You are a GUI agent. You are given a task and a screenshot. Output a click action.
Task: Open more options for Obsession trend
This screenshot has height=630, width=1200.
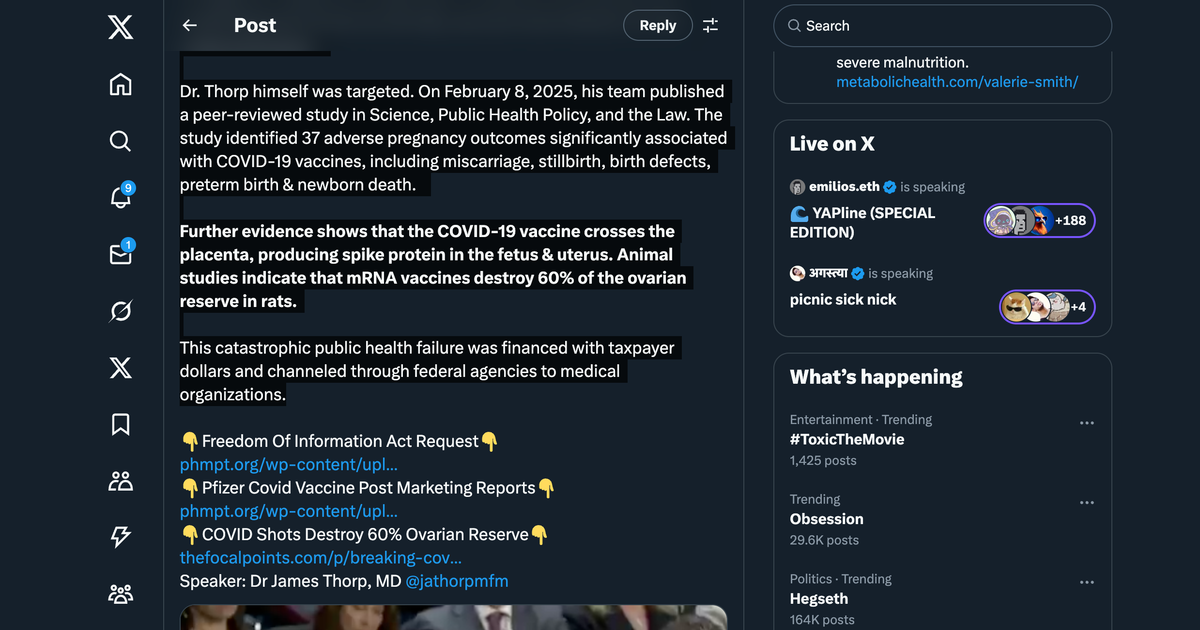point(1087,502)
